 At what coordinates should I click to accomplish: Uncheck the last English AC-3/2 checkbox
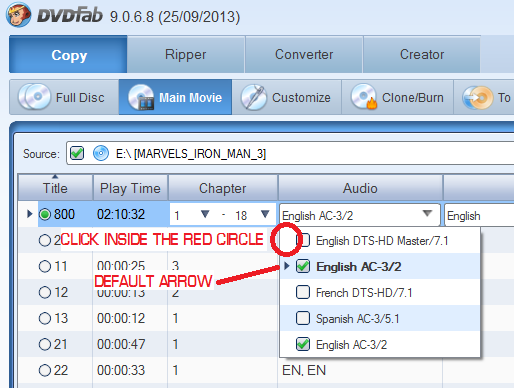point(303,344)
